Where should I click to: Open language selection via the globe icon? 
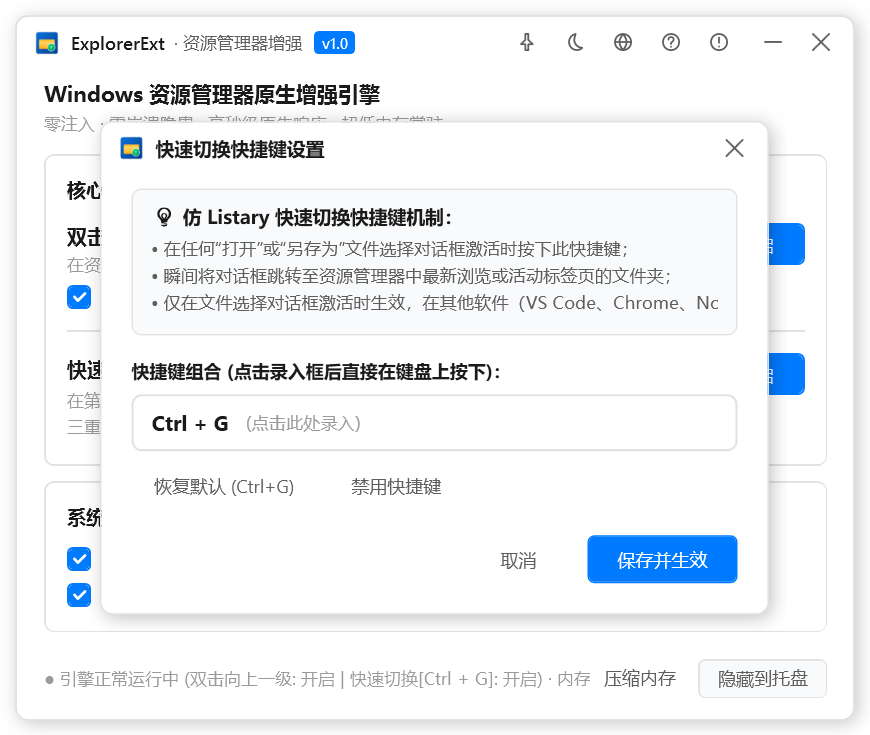(623, 43)
